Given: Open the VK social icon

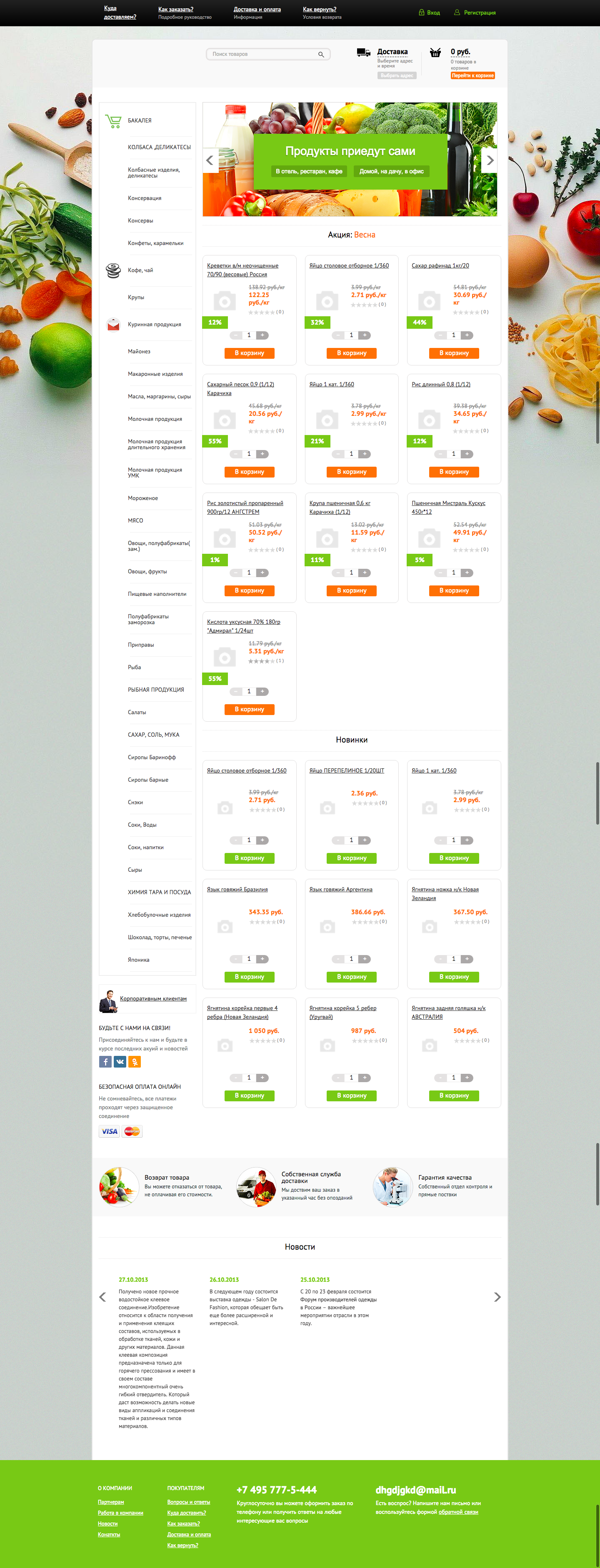Looking at the screenshot, I should 120,1062.
